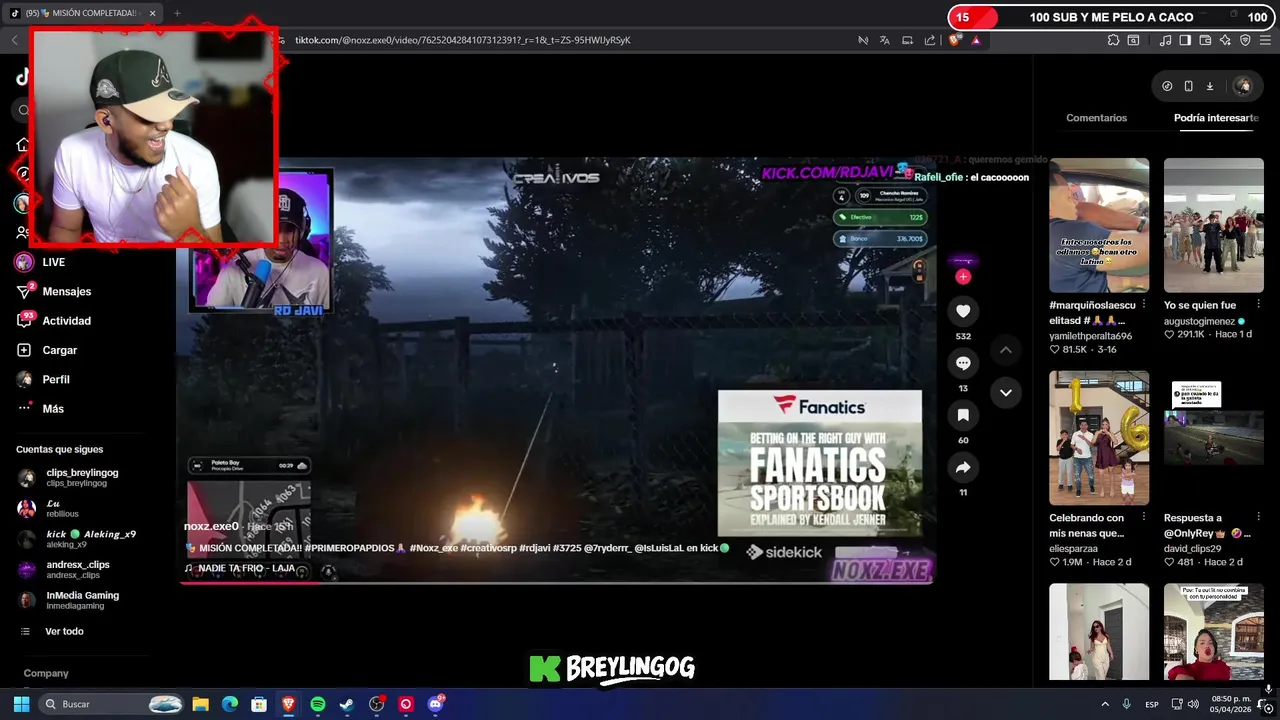This screenshot has width=1280, height=720.
Task: Switch to the Comentarios tab
Action: [1096, 118]
